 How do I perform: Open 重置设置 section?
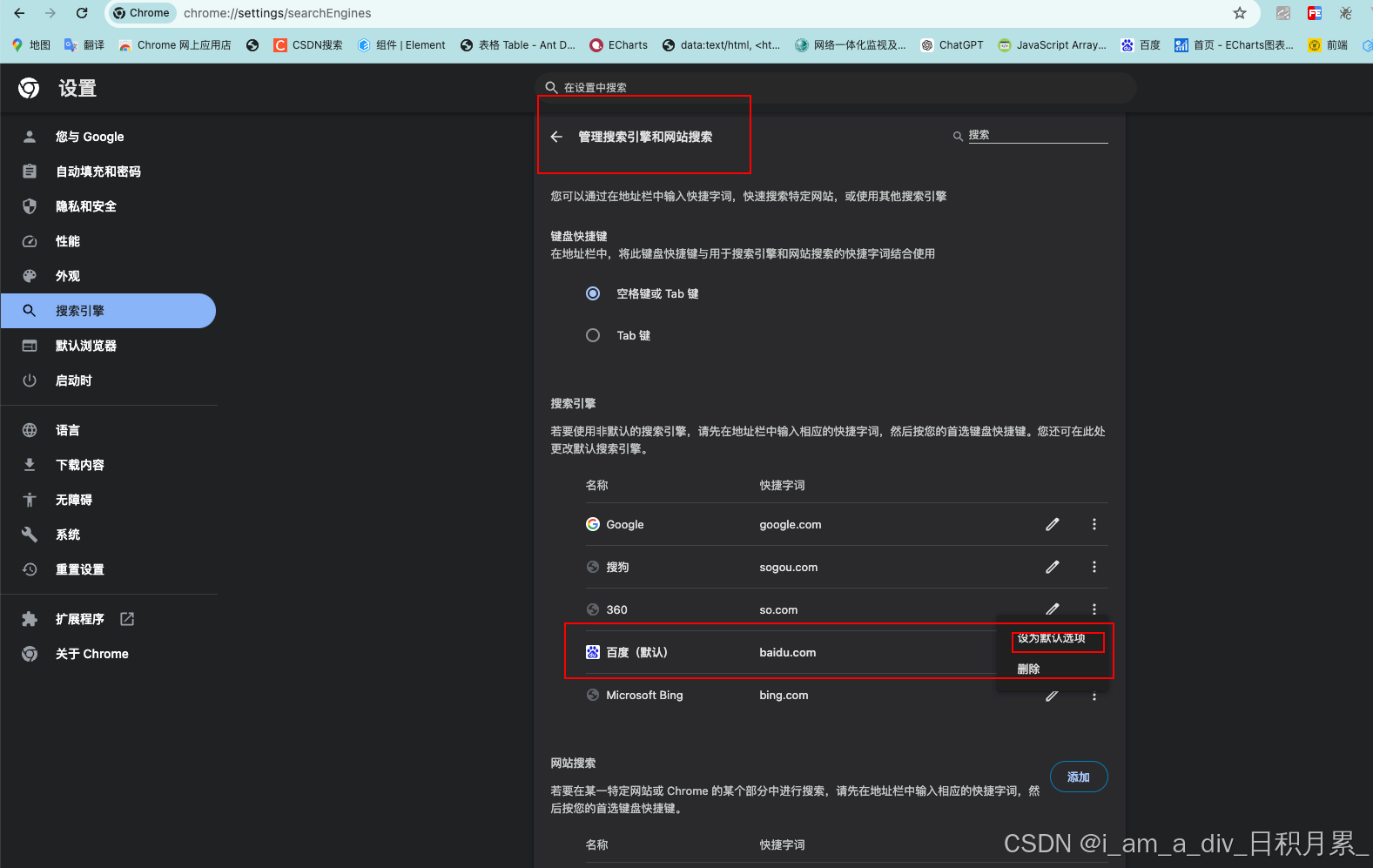pyautogui.click(x=108, y=569)
